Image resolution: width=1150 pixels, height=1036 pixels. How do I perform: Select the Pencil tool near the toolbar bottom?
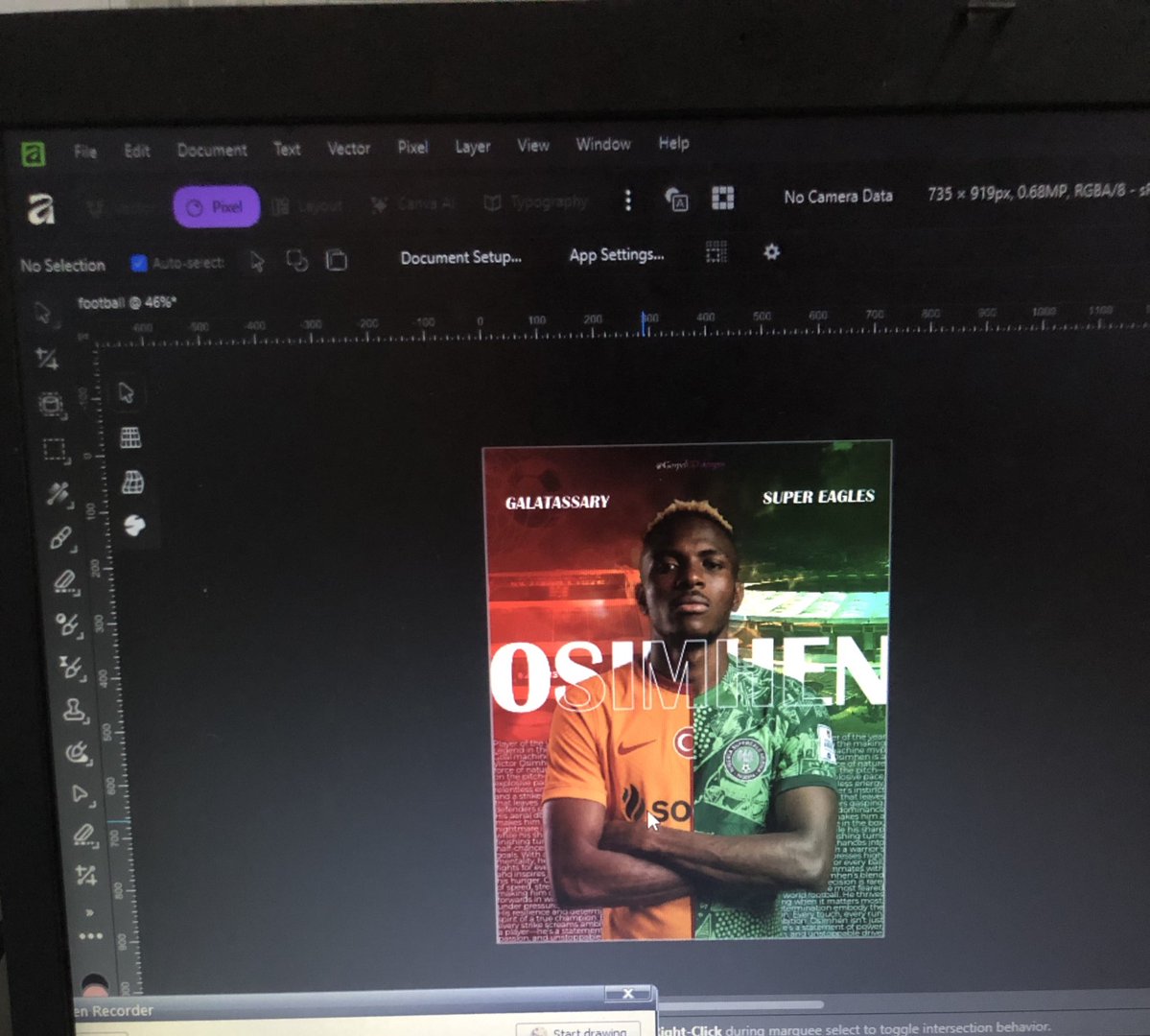pyautogui.click(x=84, y=833)
